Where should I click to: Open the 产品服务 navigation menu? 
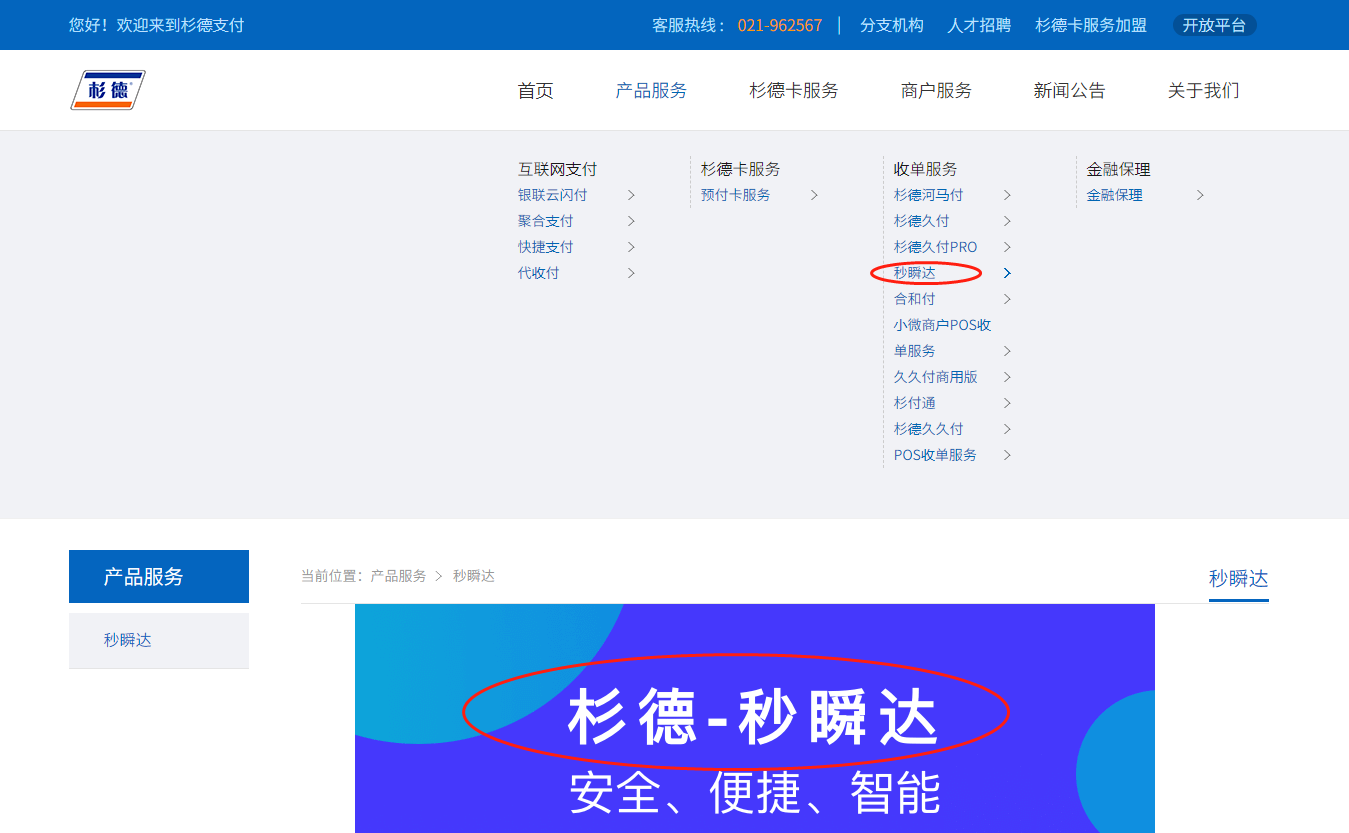651,91
